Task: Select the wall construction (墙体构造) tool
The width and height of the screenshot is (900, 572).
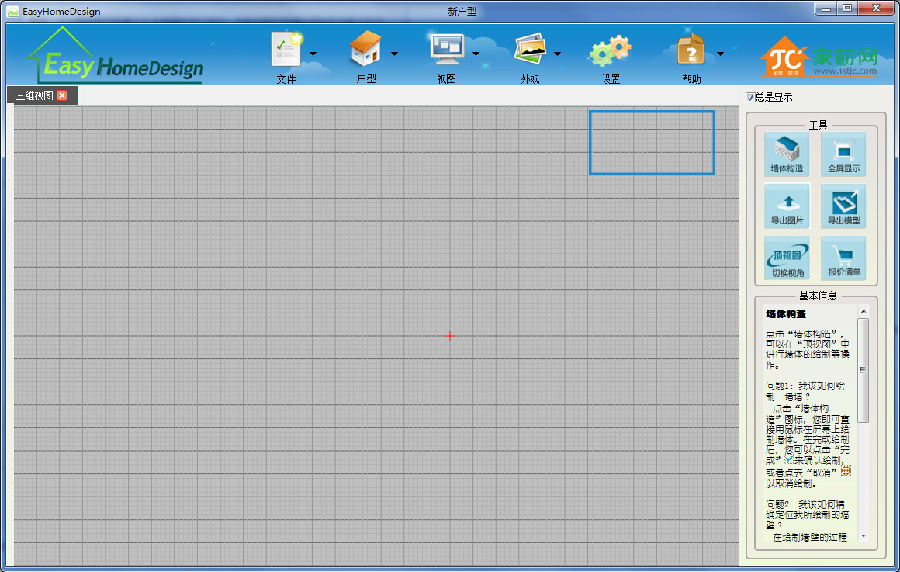Action: (786, 154)
